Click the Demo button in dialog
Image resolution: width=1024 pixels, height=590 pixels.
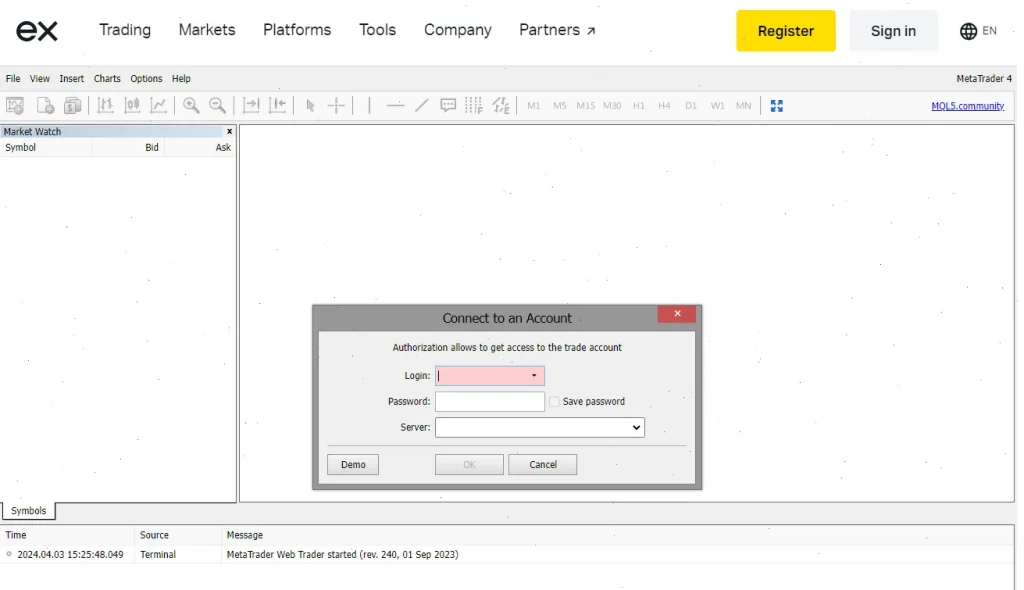(x=353, y=465)
